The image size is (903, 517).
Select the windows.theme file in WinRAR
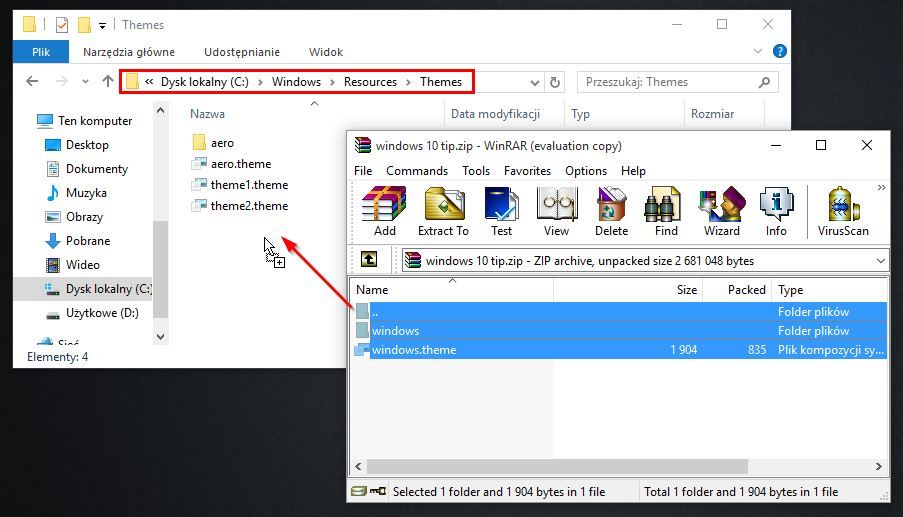click(x=620, y=349)
